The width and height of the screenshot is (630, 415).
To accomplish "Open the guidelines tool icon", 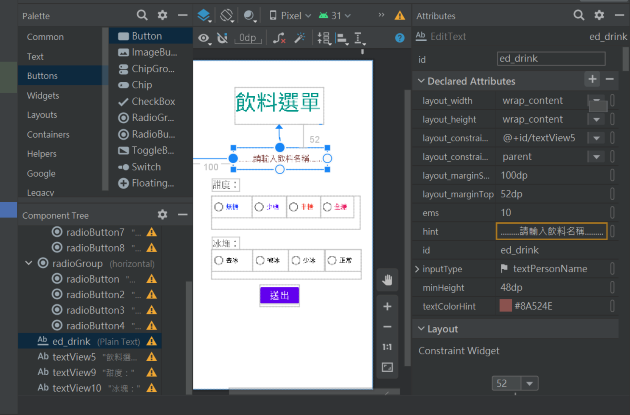I will coord(359,39).
